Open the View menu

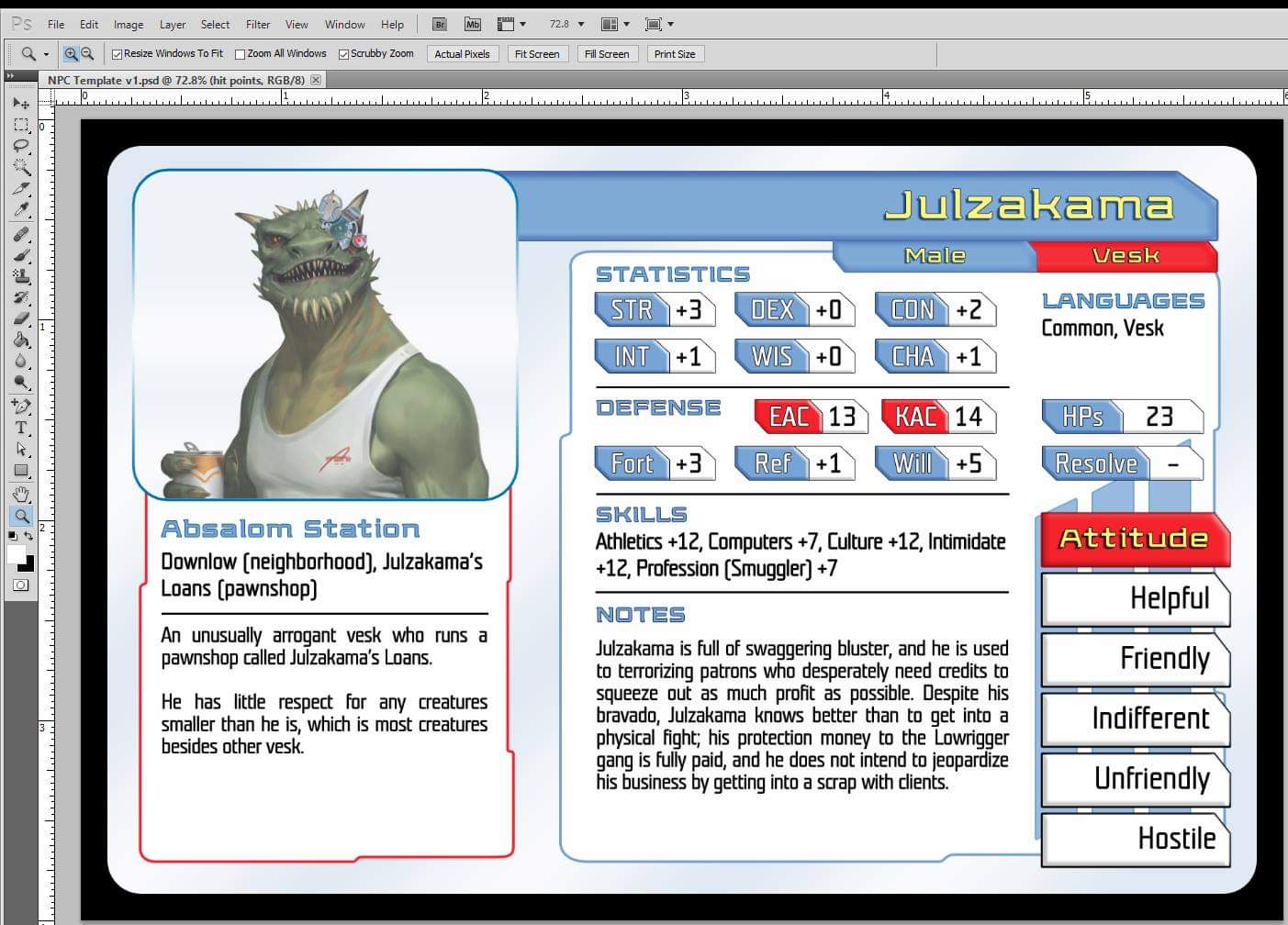coord(297,25)
